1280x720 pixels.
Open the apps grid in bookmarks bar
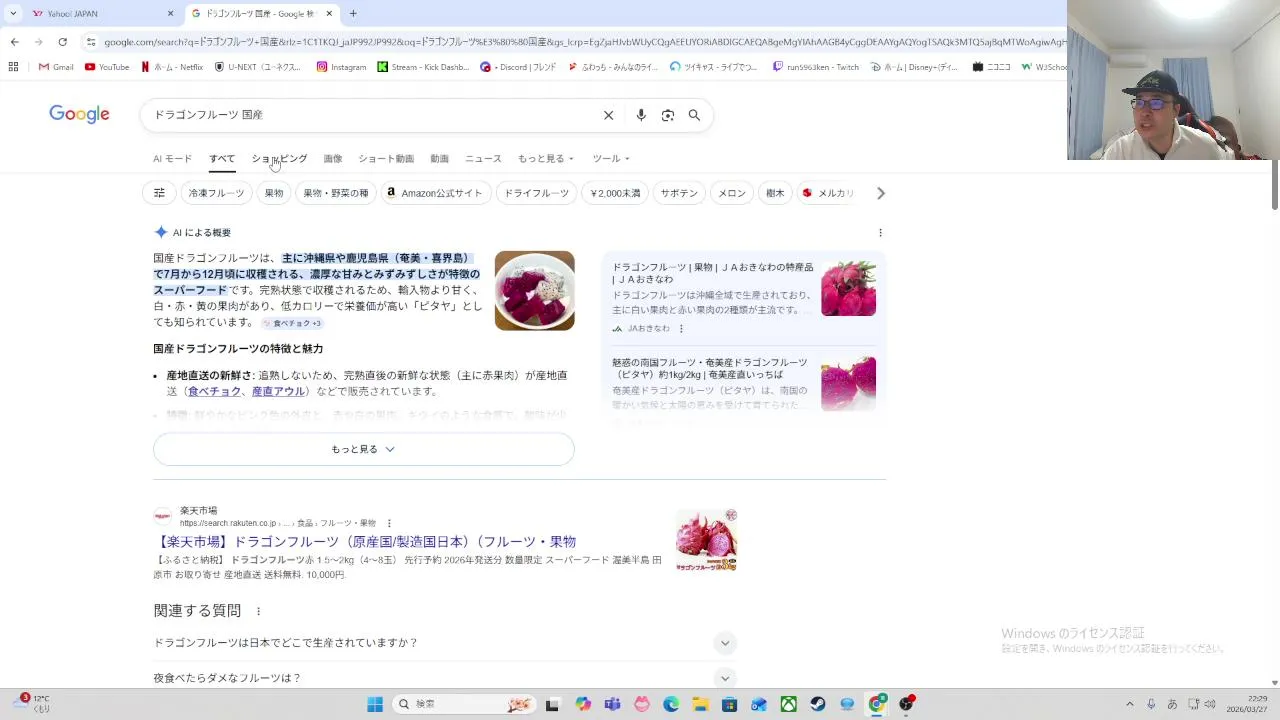(13, 67)
